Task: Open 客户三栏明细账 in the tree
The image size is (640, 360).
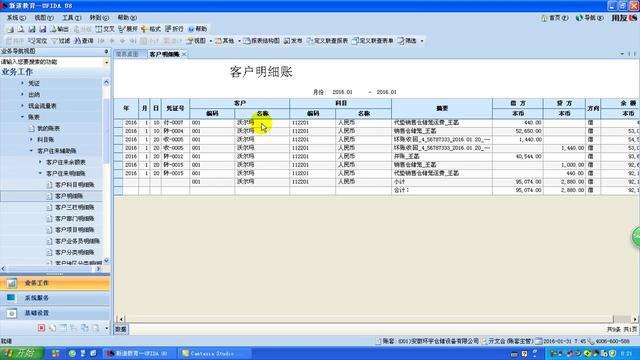Action: point(74,207)
